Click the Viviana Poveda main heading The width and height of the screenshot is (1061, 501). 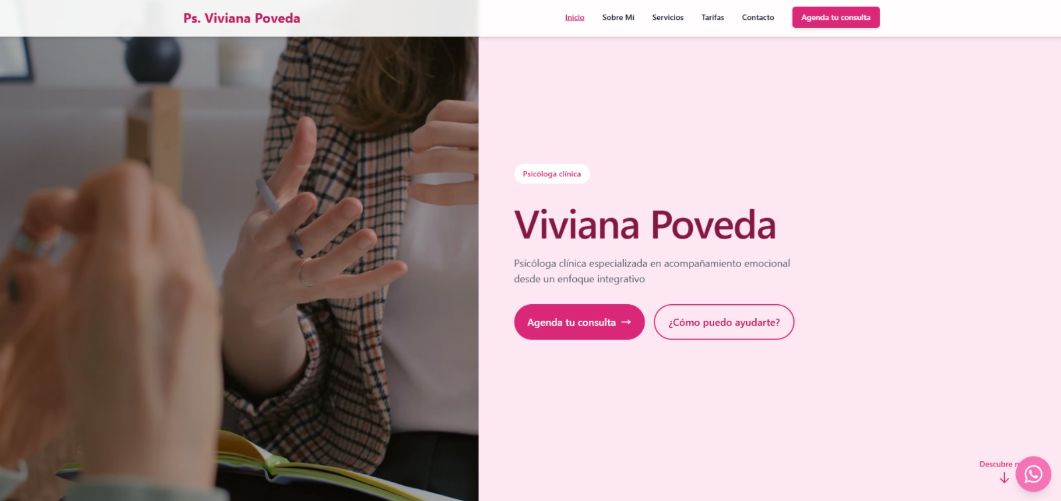click(645, 225)
